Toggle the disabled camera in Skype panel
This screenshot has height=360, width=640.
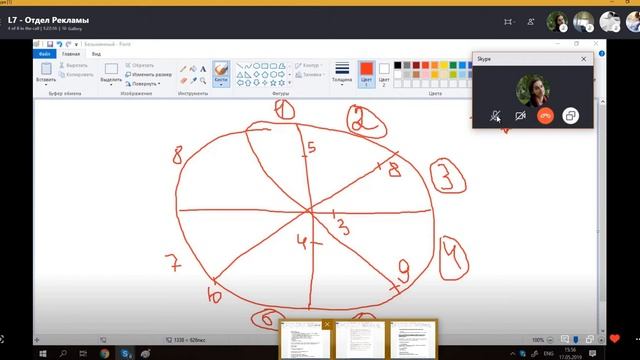tap(520, 116)
